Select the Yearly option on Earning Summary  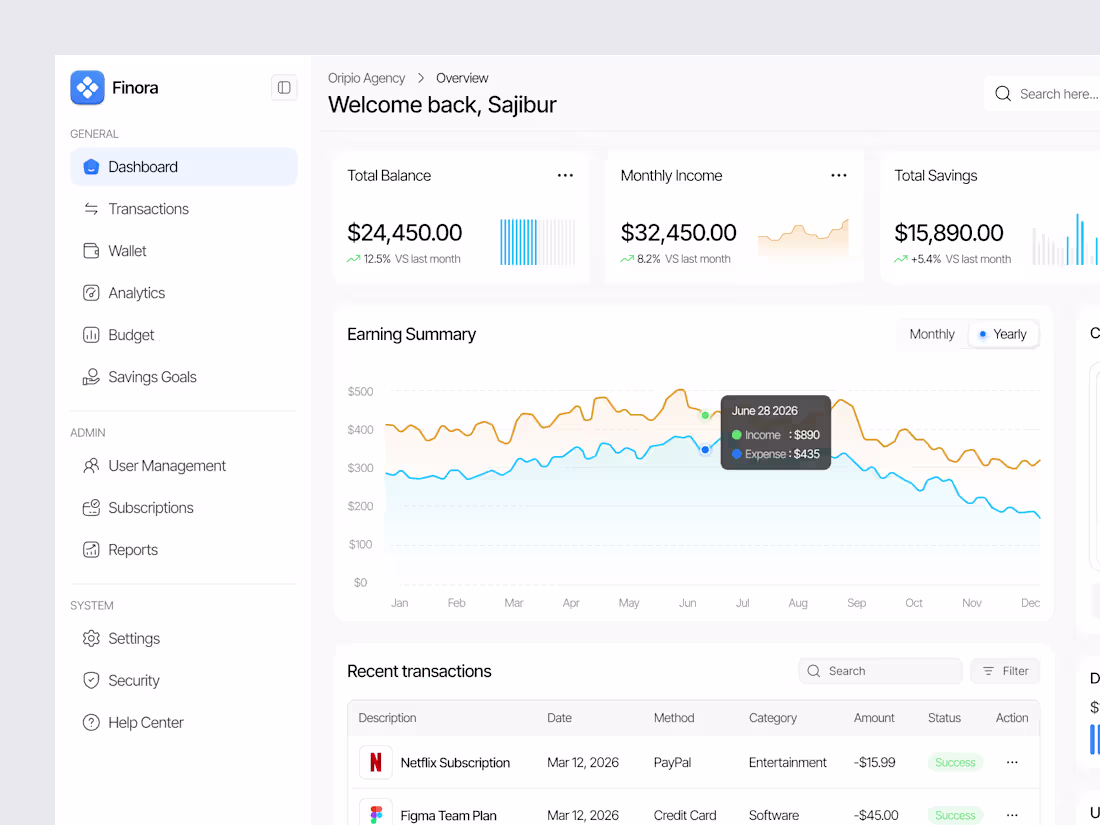(1003, 334)
